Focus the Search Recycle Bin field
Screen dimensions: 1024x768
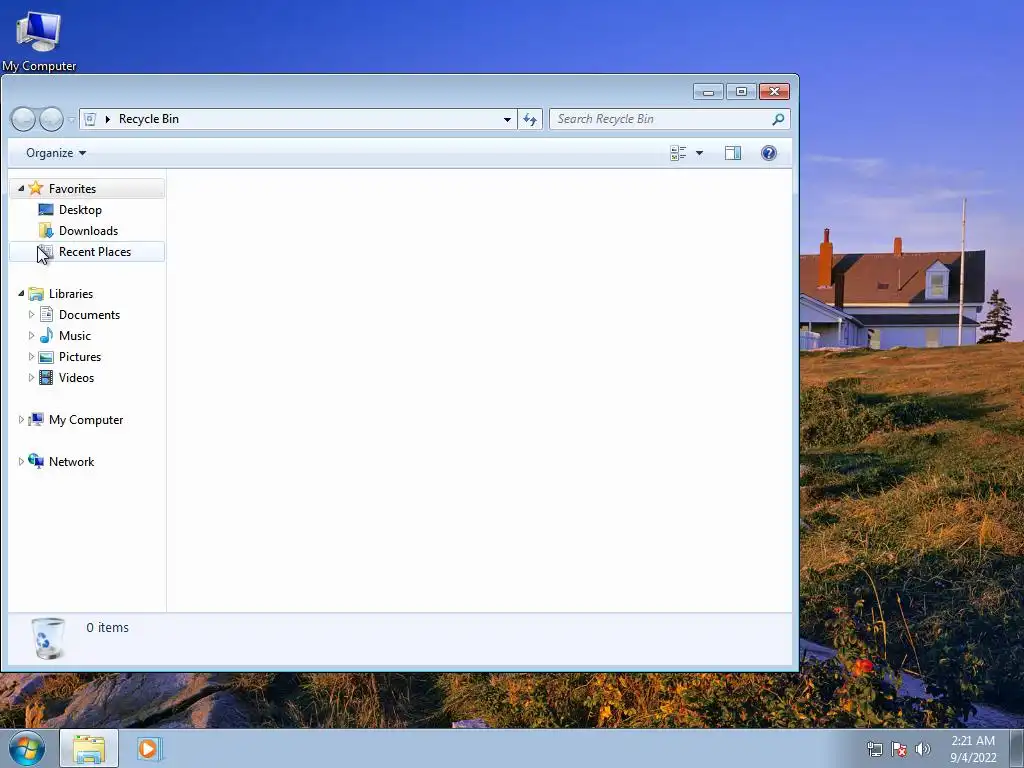pyautogui.click(x=669, y=119)
